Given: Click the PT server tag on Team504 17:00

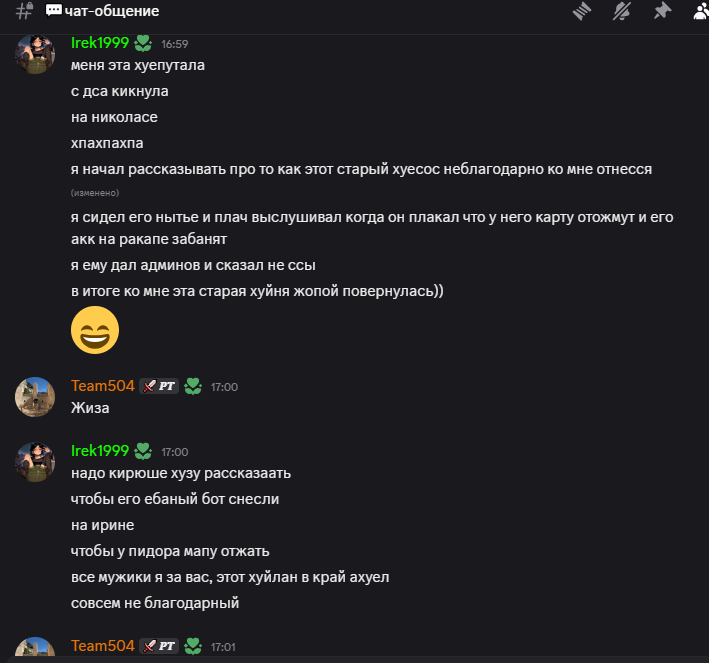Looking at the screenshot, I should (159, 386).
